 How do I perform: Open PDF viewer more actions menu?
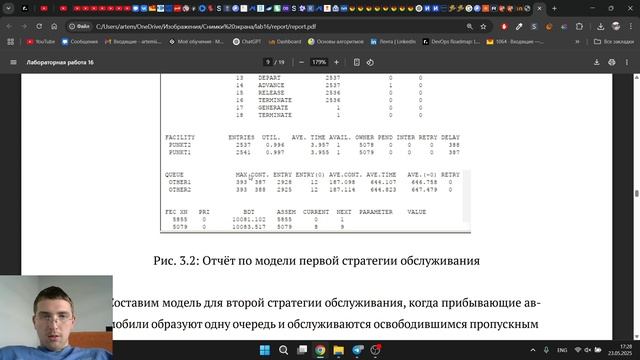[x=627, y=62]
